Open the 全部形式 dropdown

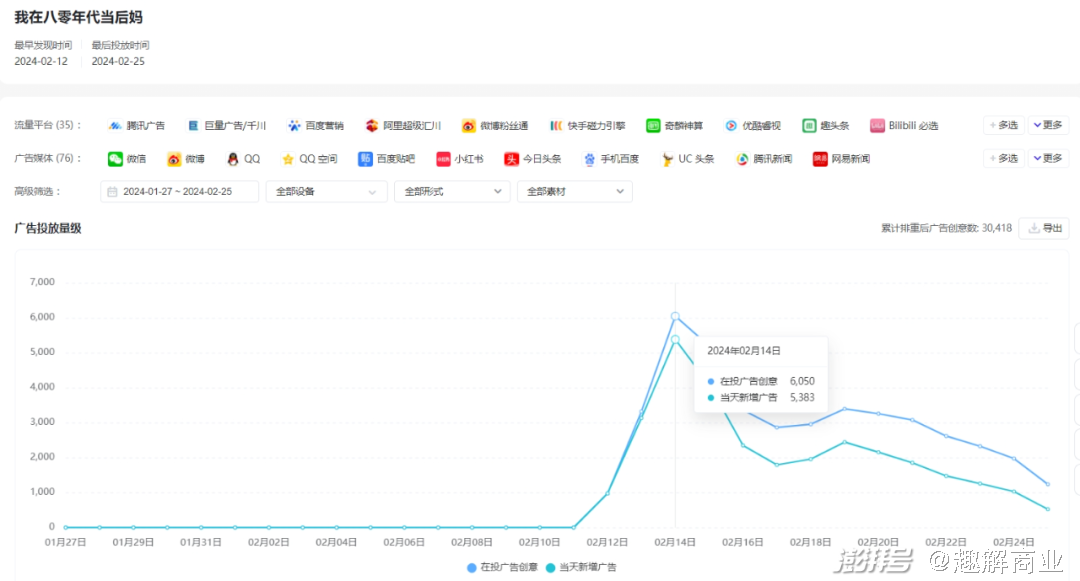click(452, 192)
